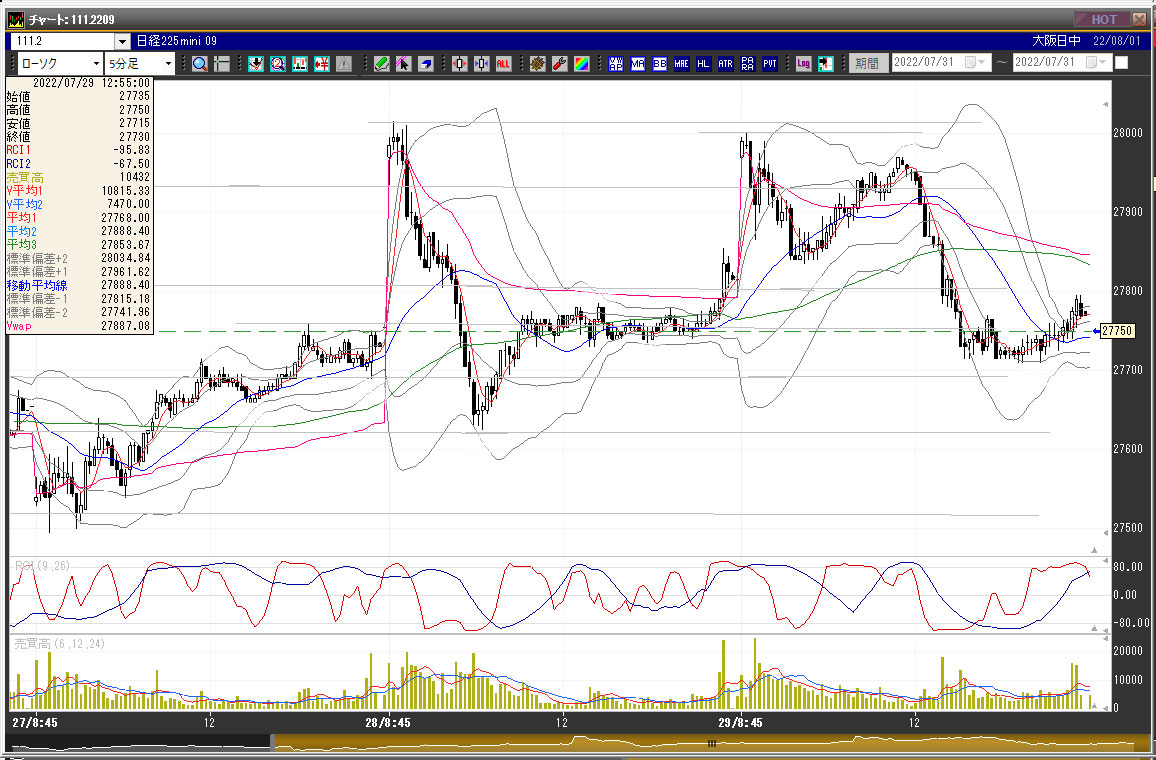Click the chart app icon in title bar
Screen dimensions: 1156x760
pyautogui.click(x=15, y=19)
